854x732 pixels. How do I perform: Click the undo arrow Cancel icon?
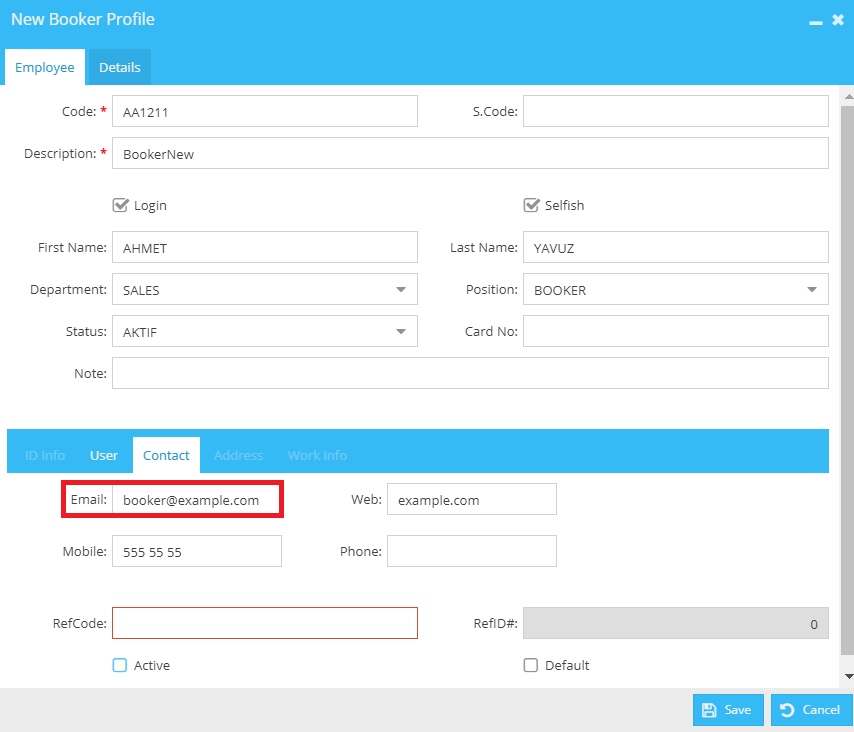click(x=787, y=710)
